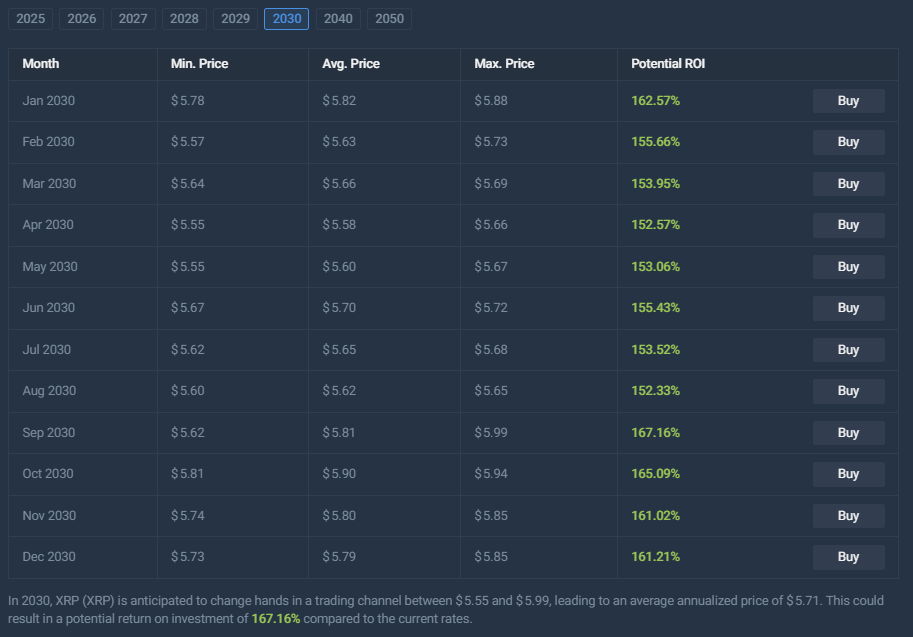Screen dimensions: 913x637
Task: Switch to the 2029 tab
Action: pos(235,18)
